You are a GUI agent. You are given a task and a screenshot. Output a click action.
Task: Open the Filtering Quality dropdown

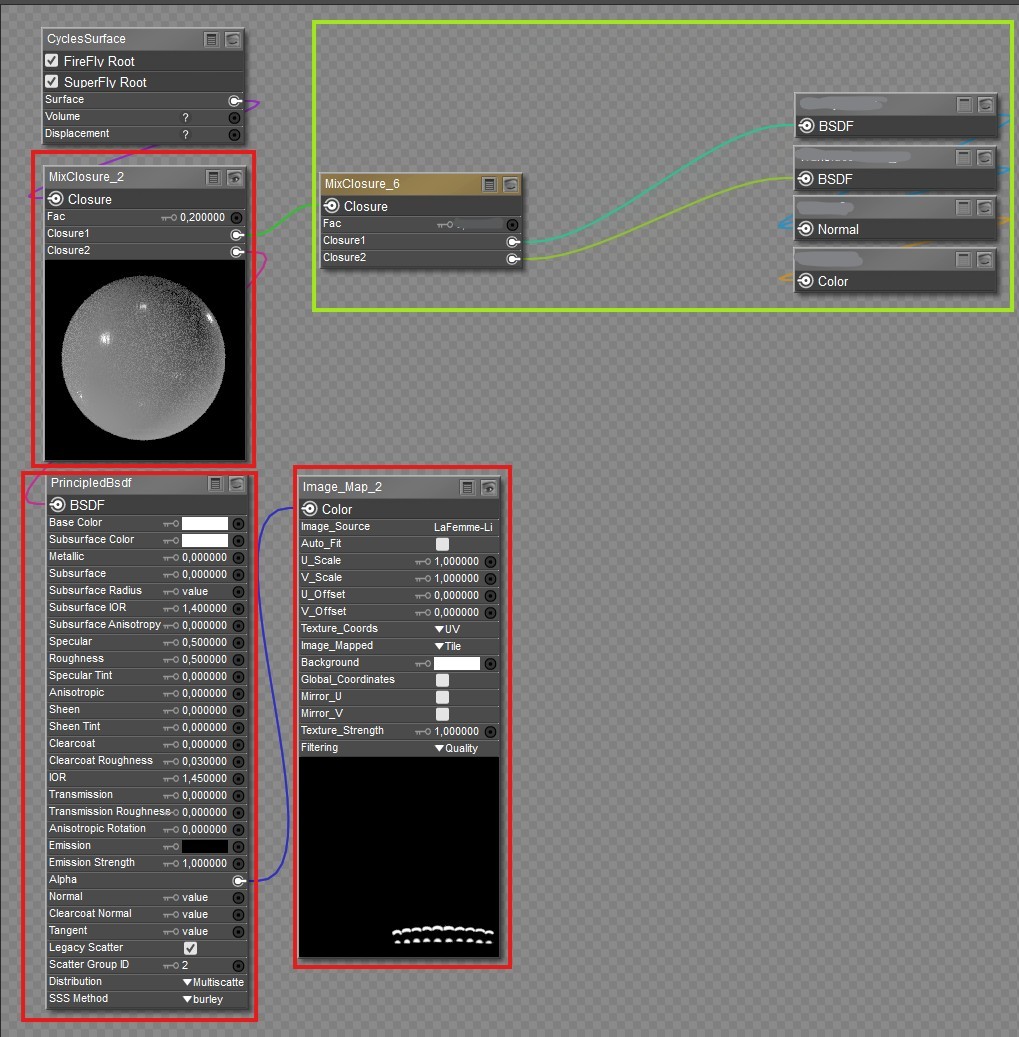pos(456,748)
